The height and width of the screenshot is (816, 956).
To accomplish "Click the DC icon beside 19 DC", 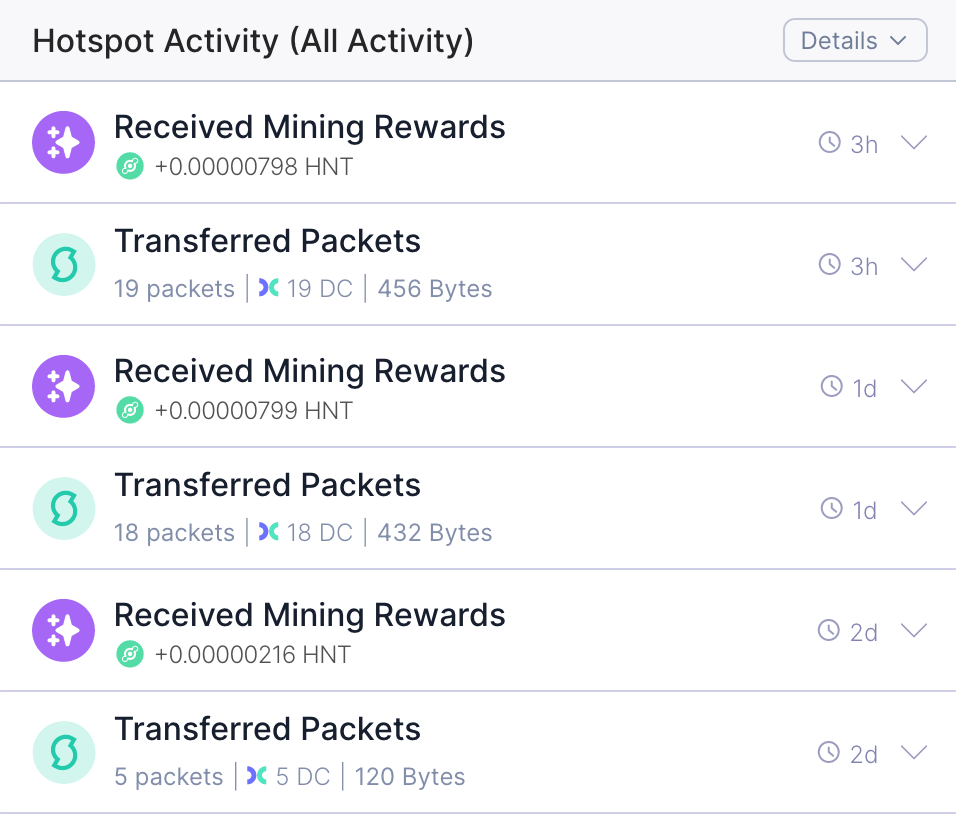I will tap(268, 289).
